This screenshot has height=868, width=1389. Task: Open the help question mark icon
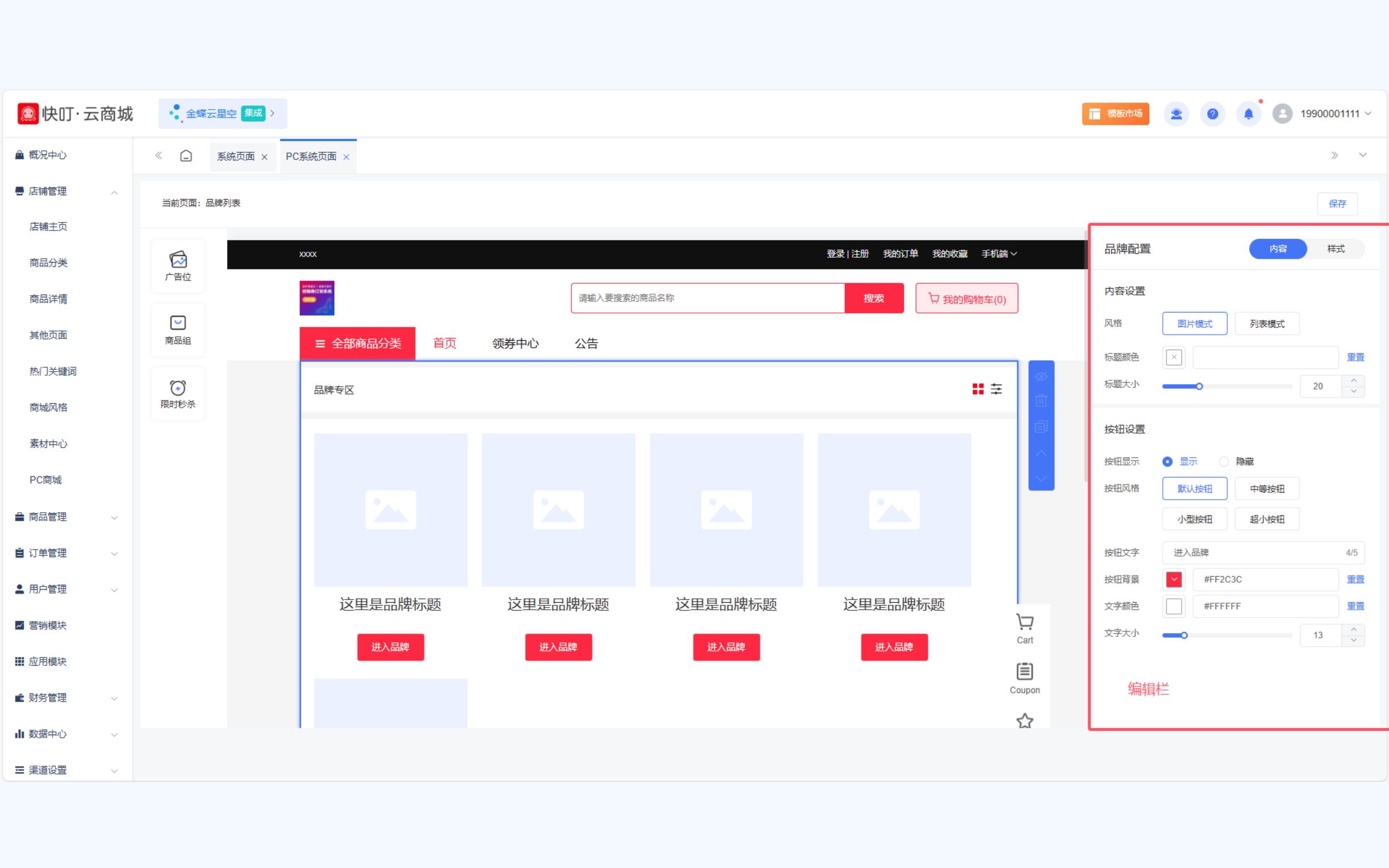coord(1212,114)
